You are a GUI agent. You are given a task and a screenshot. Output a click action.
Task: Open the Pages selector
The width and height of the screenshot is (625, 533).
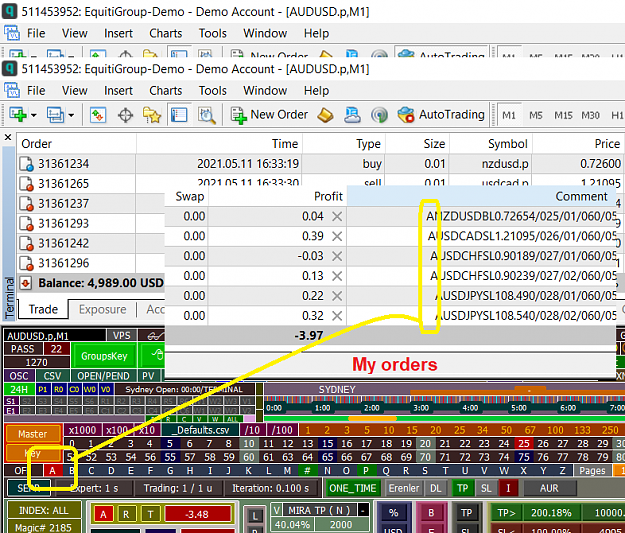pyautogui.click(x=592, y=471)
